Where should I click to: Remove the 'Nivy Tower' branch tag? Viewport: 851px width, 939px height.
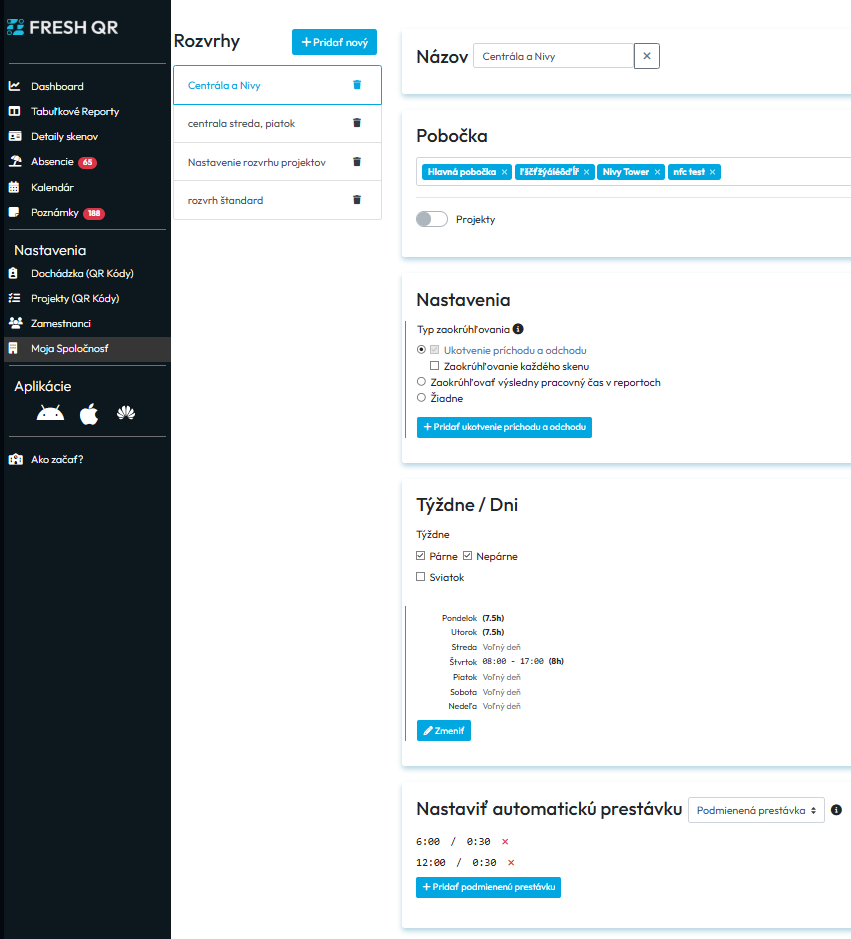pyautogui.click(x=657, y=172)
